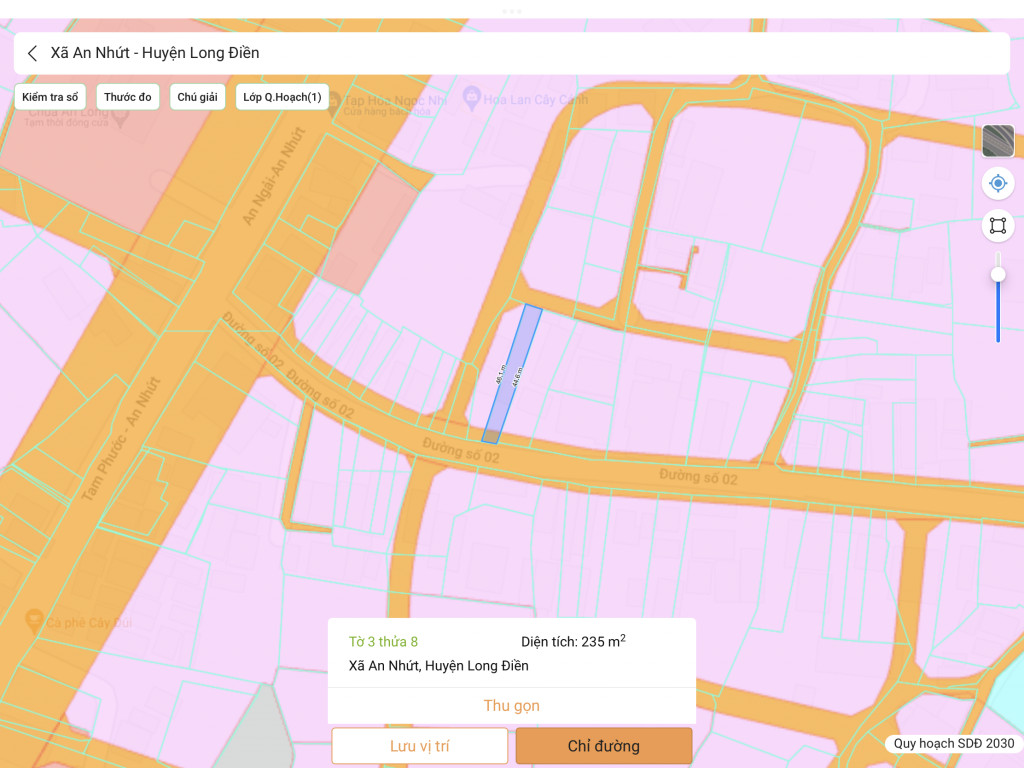The height and width of the screenshot is (768, 1024).
Task: Tap the Cà phê Cây Dúi map pin
Action: [34, 622]
